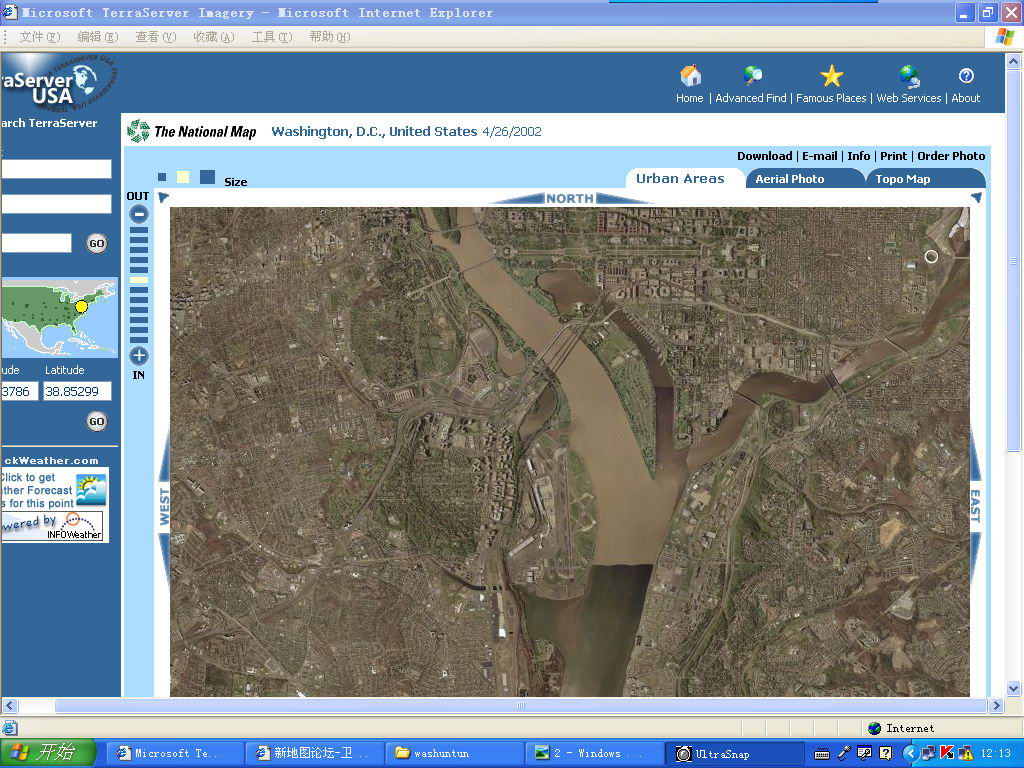Click the Web Services globe icon
The height and width of the screenshot is (768, 1024).
(909, 77)
